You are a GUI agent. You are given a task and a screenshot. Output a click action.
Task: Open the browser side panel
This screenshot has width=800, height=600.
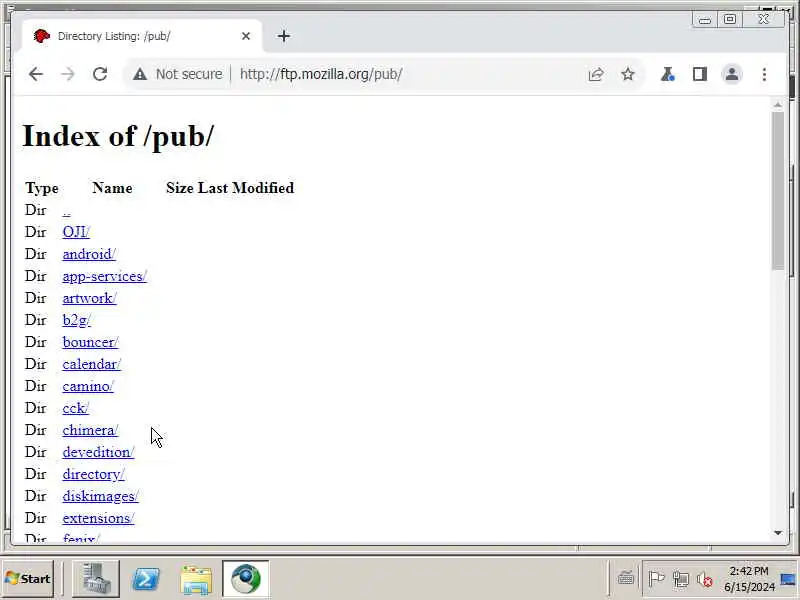(x=699, y=74)
